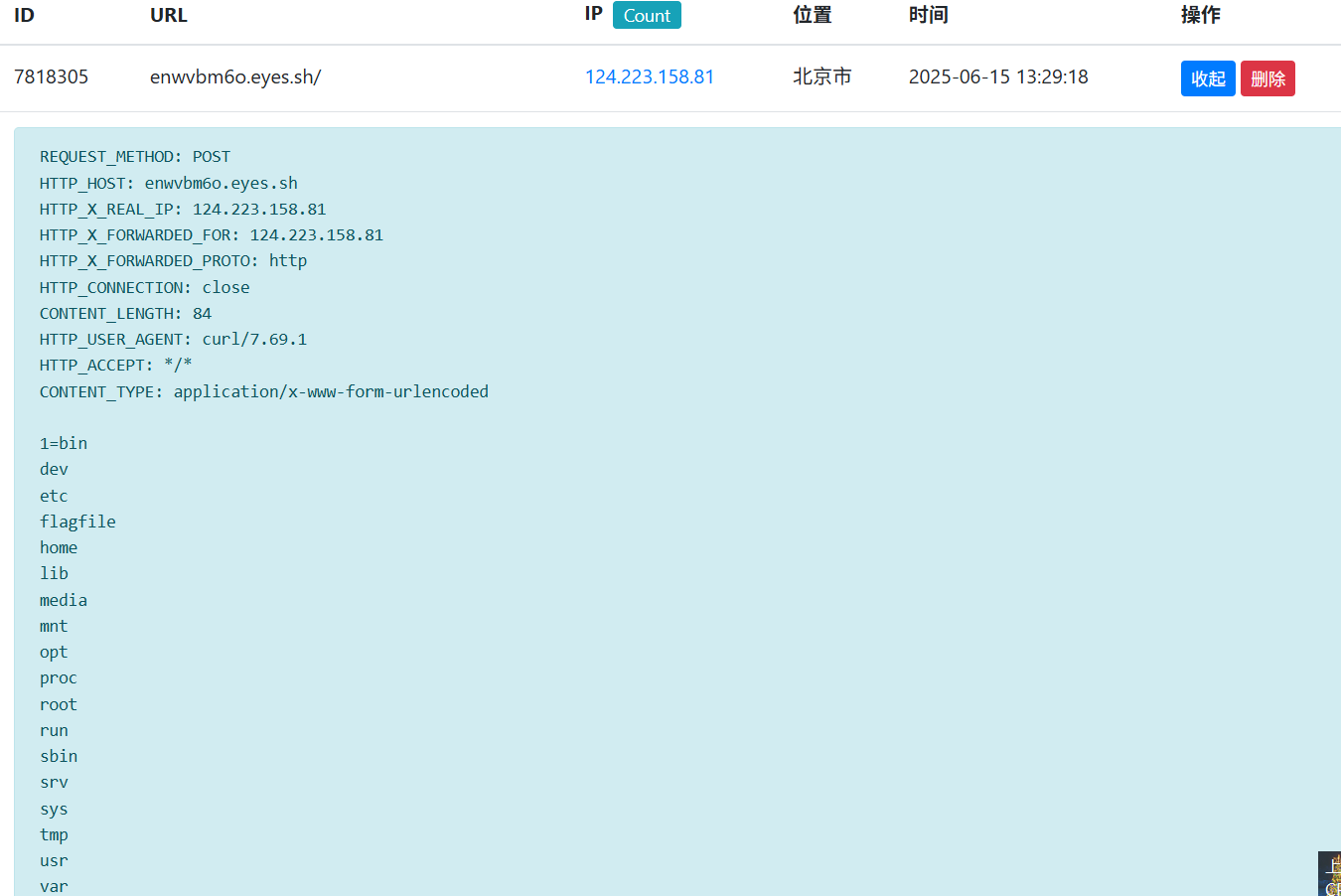Click the 时间 column header
The image size is (1341, 896).
tap(928, 15)
